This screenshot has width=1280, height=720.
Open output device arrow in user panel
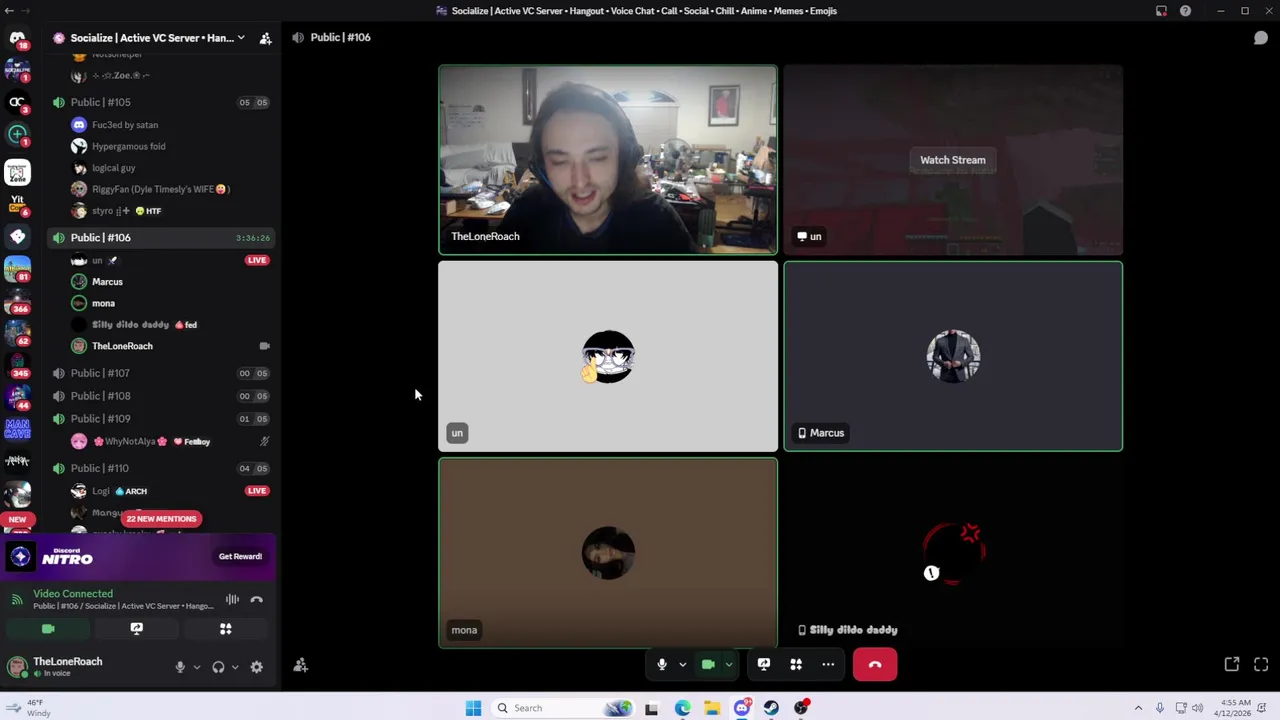pyautogui.click(x=235, y=667)
